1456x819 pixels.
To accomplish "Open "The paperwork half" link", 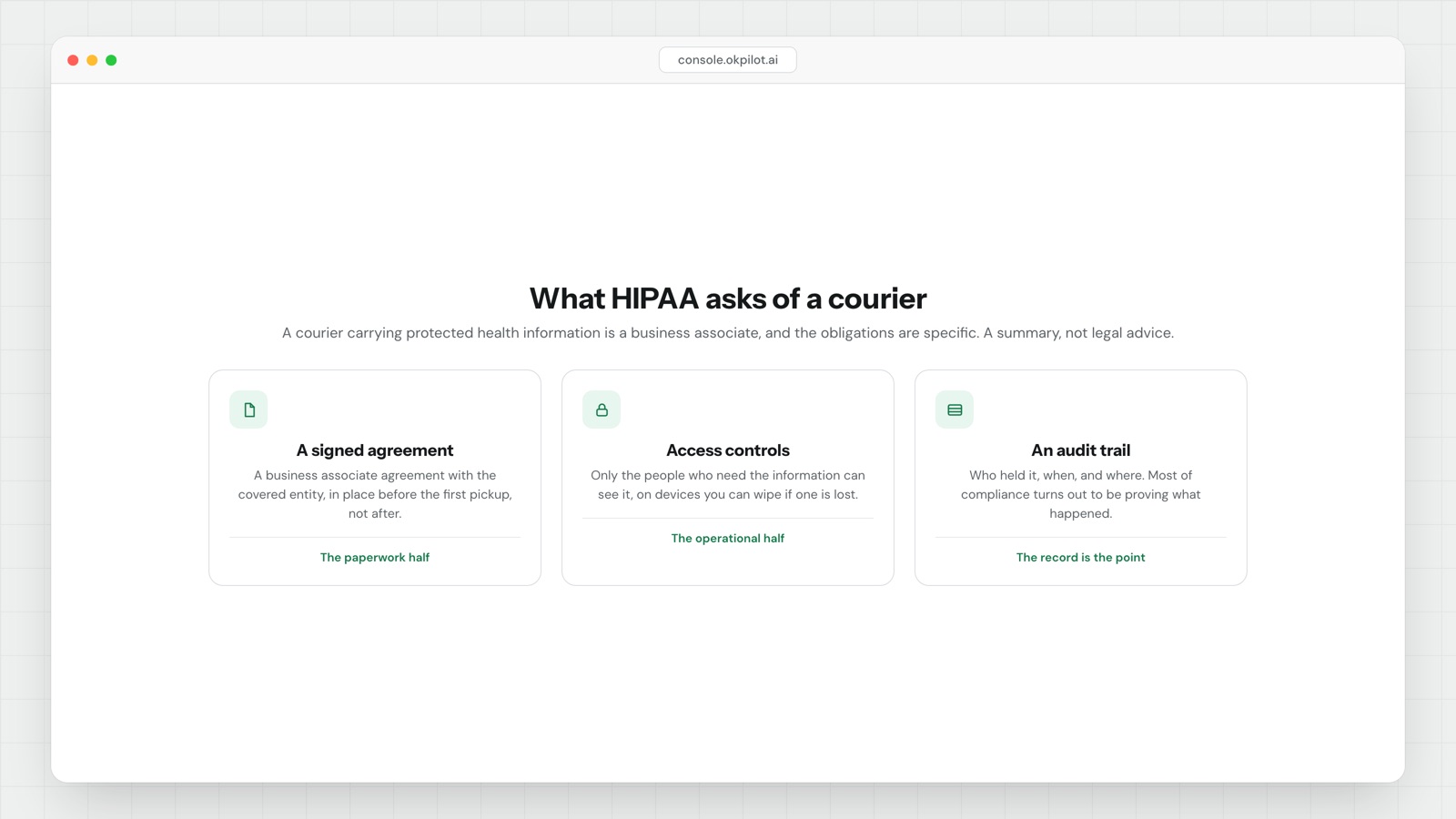I will tap(375, 558).
